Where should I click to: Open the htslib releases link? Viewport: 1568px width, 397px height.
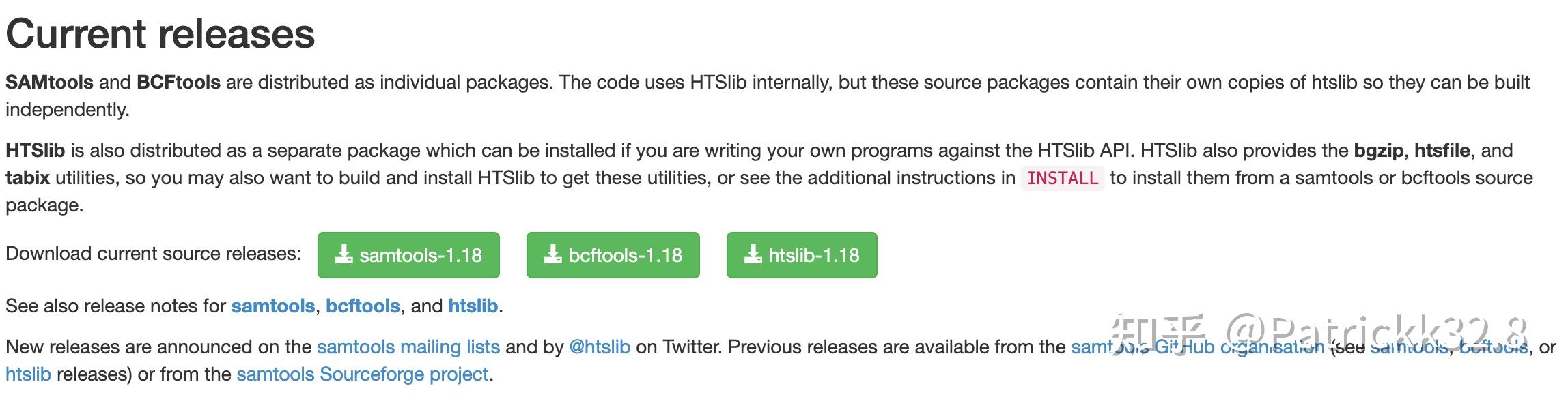(29, 374)
